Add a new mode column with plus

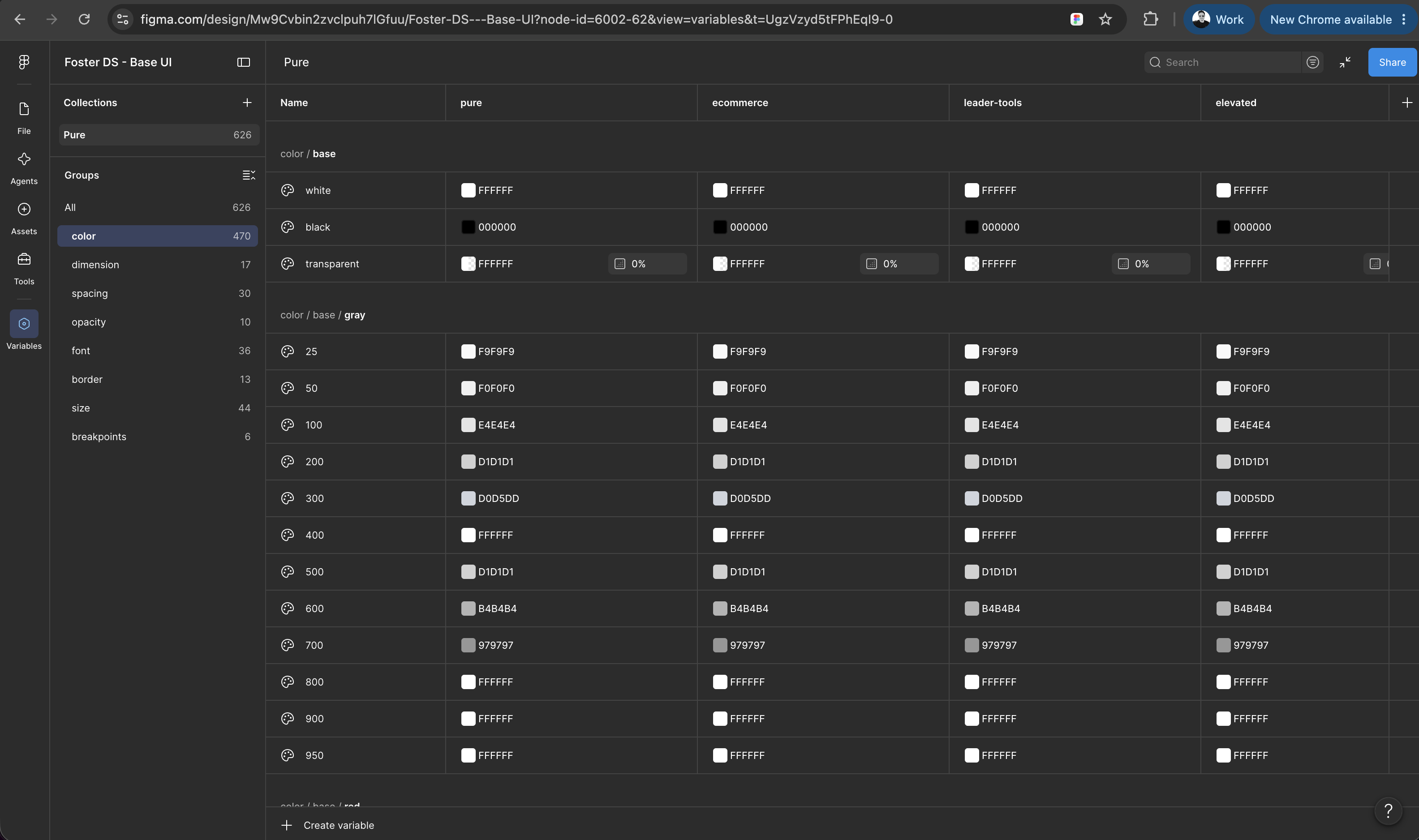click(x=1406, y=103)
